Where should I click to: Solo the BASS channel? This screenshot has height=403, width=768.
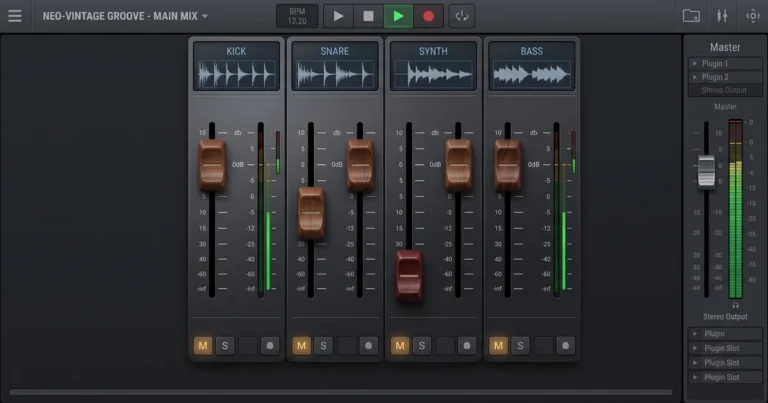tap(520, 346)
